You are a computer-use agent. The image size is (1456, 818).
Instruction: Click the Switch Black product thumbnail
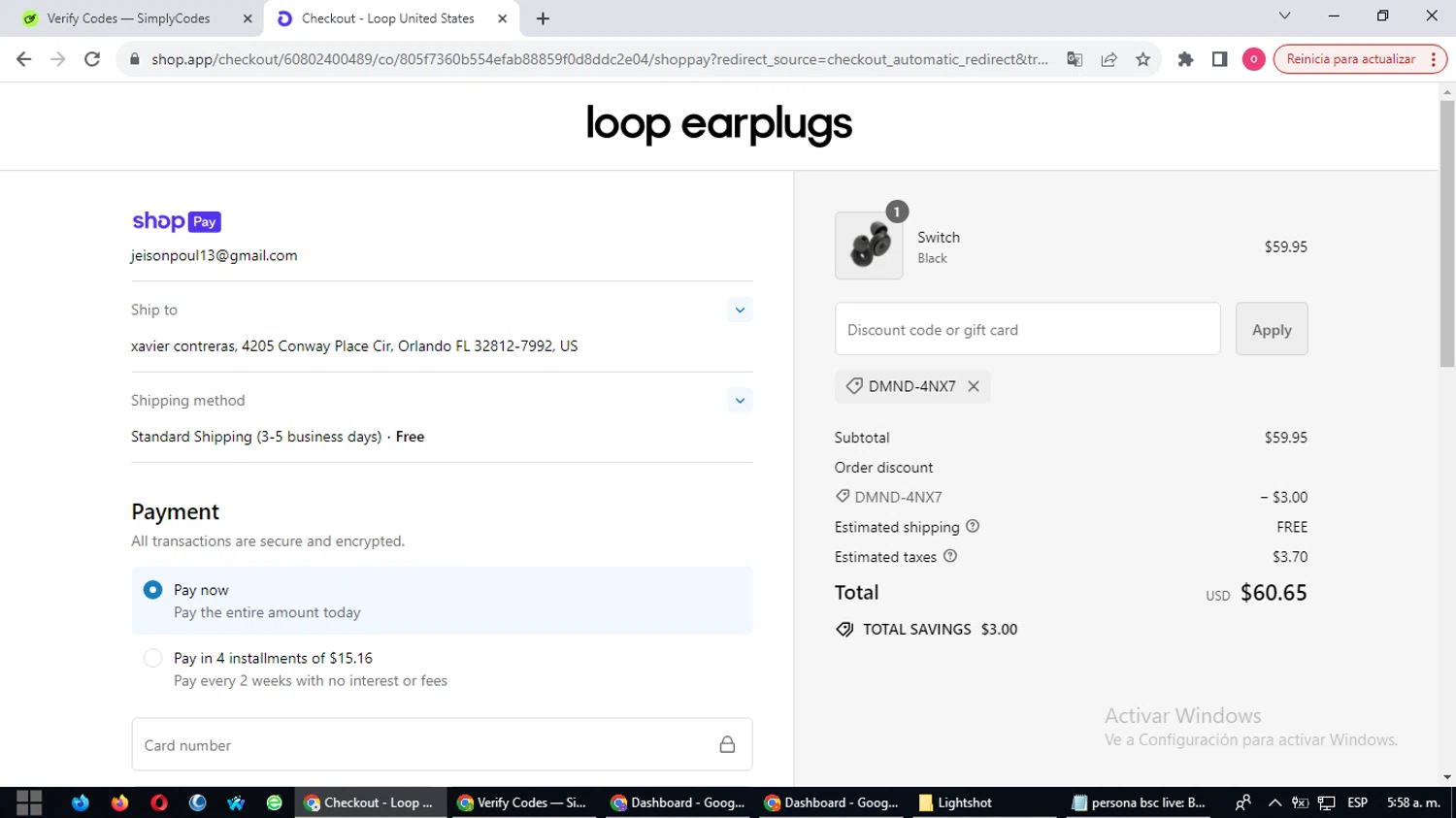click(869, 245)
